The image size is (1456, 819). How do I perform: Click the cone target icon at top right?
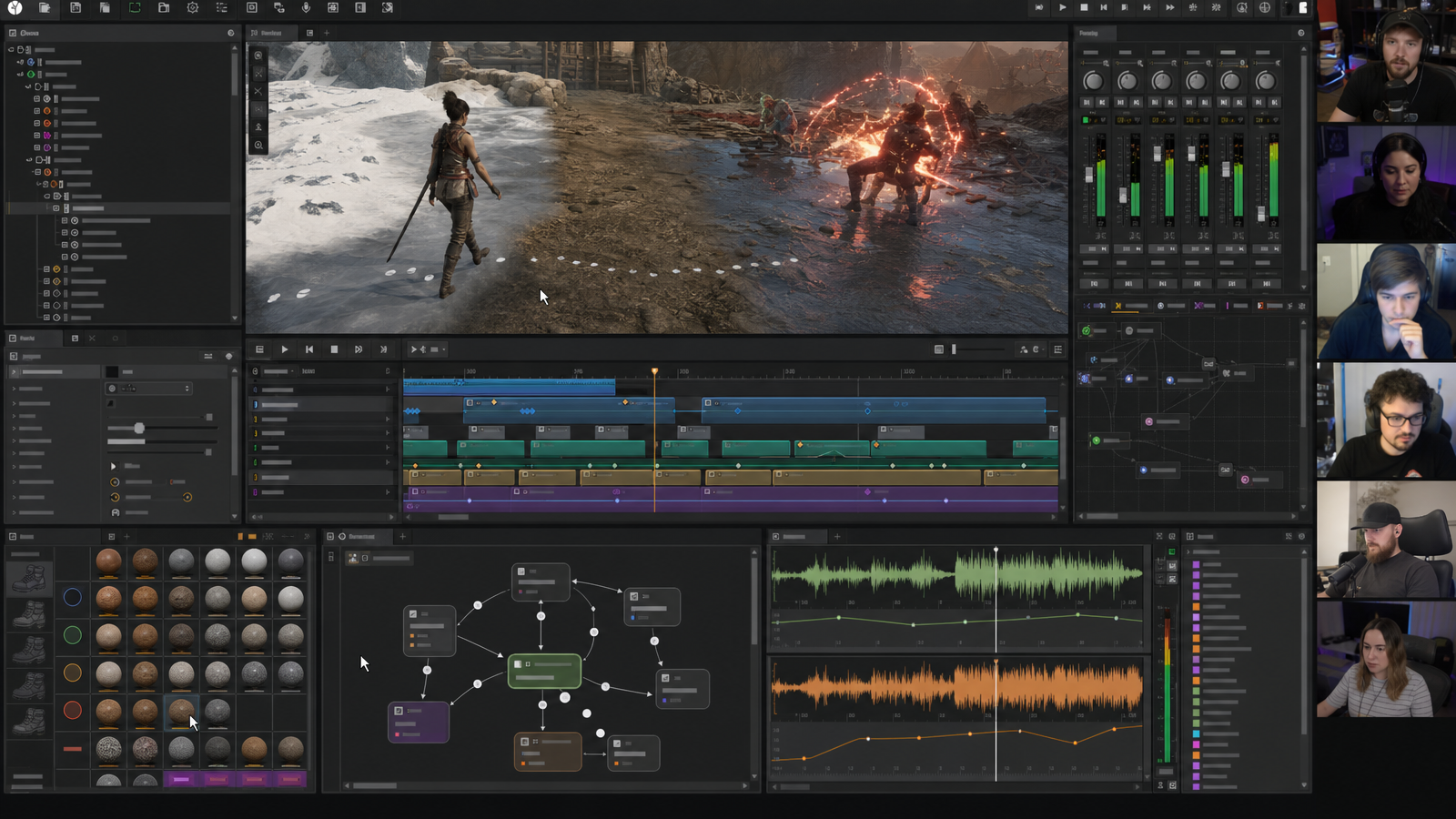click(1241, 7)
